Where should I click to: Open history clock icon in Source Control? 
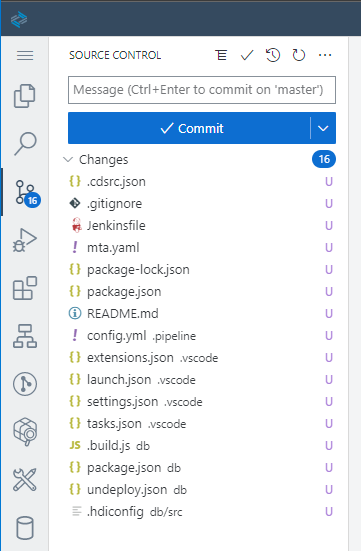(x=273, y=55)
